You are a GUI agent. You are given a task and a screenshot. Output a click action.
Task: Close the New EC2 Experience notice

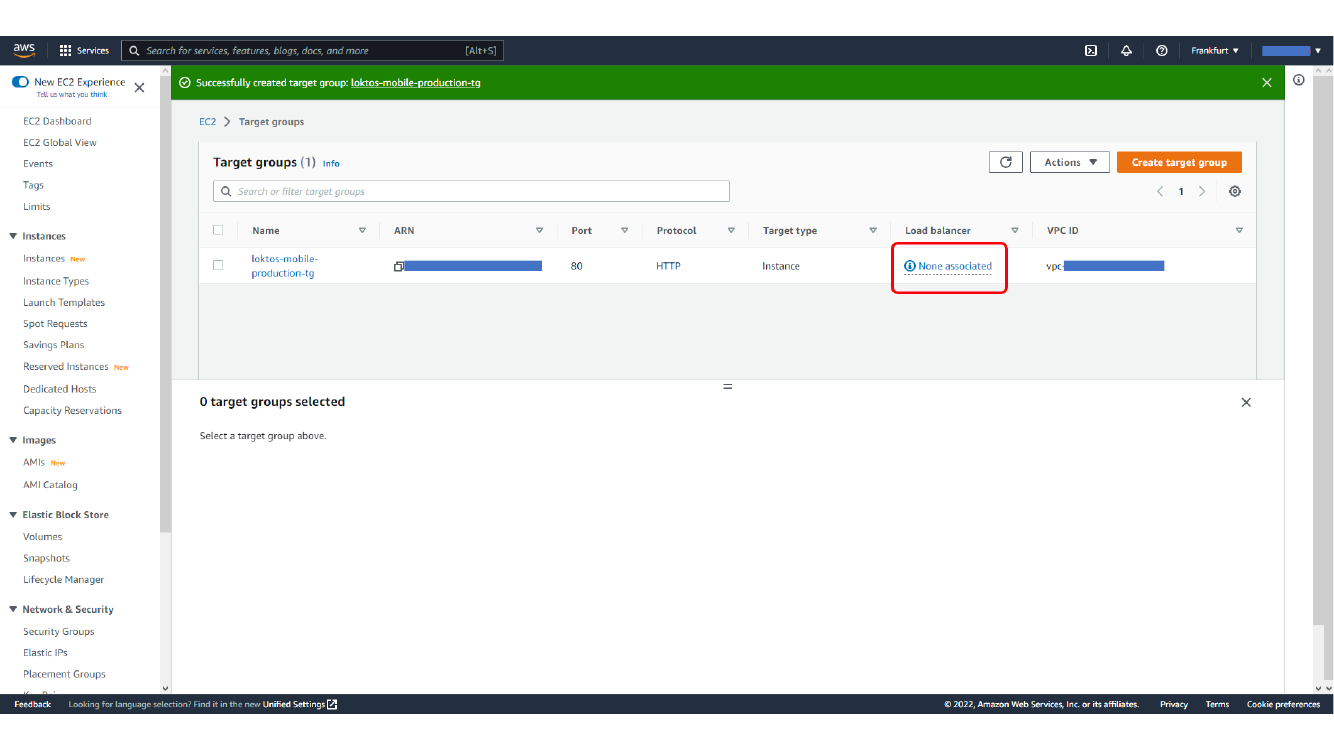(139, 87)
